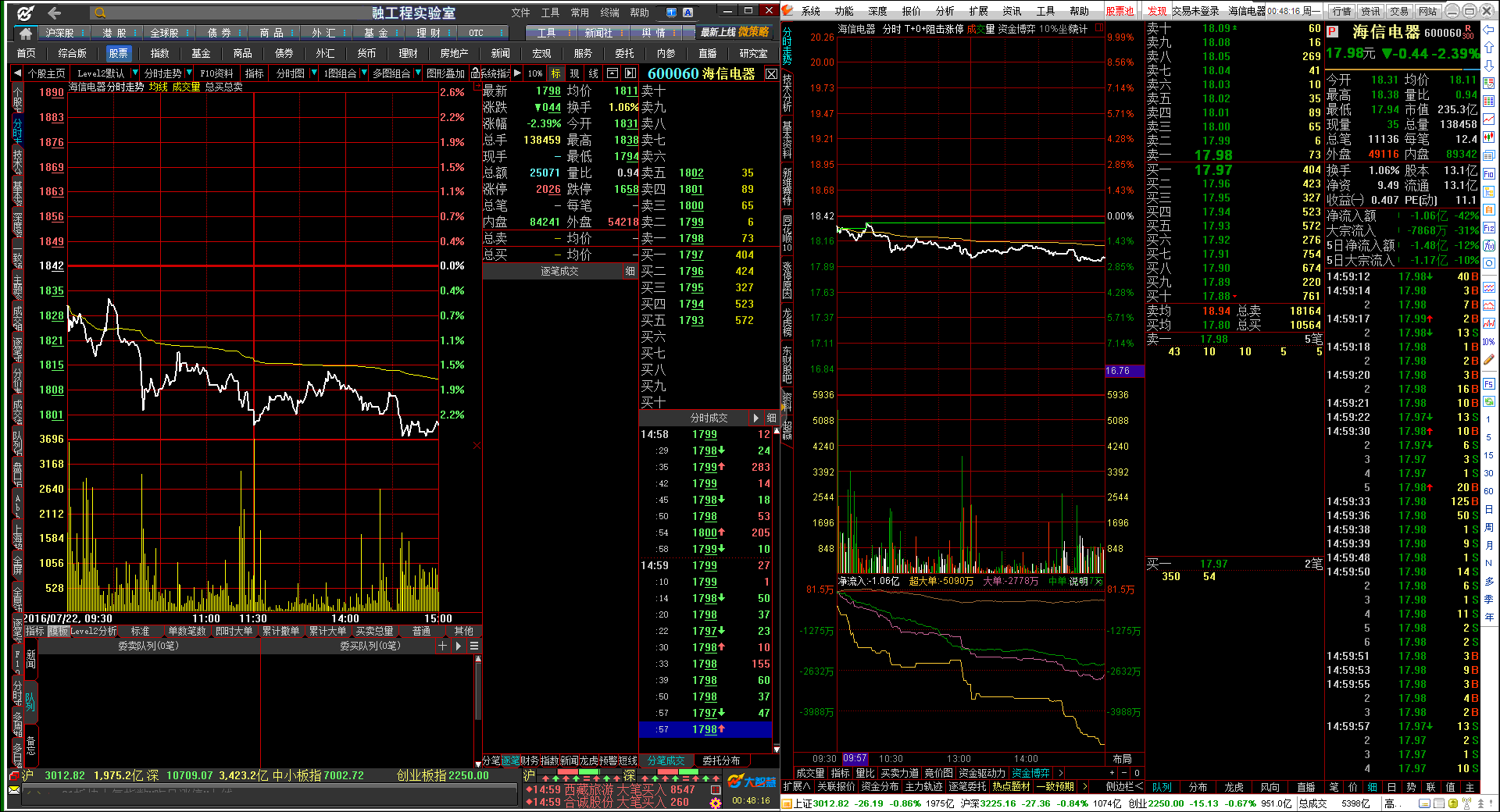Select 委托分布 tab under trade list

pos(720,760)
